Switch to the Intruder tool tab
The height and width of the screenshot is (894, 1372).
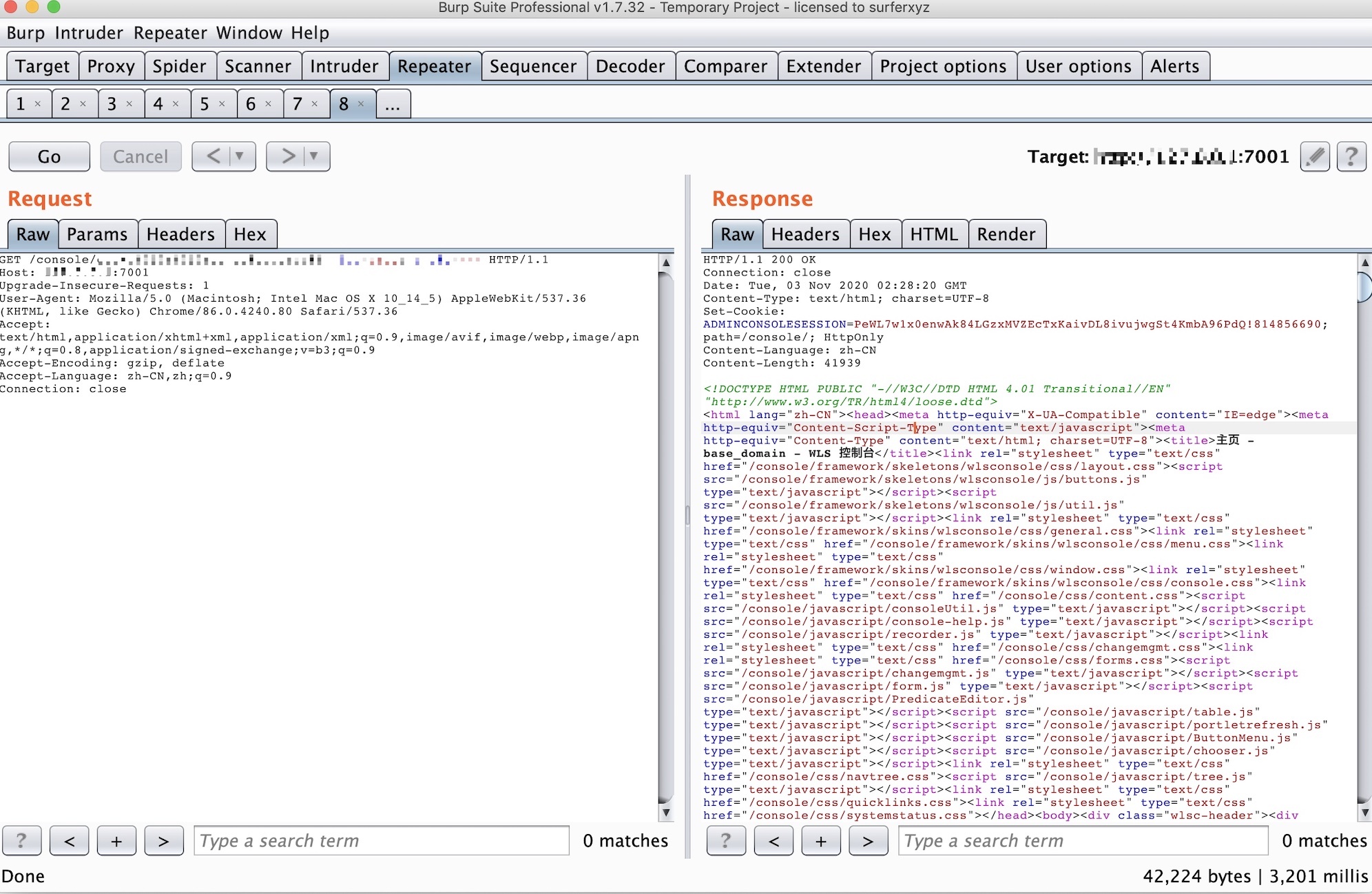[344, 66]
